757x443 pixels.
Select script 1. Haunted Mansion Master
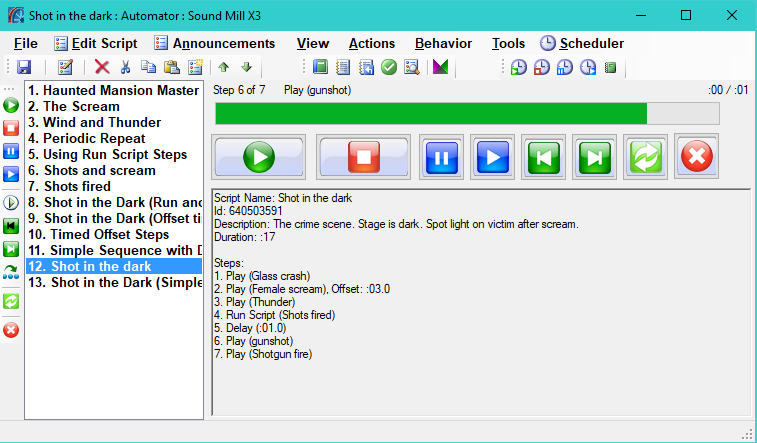[x=114, y=90]
